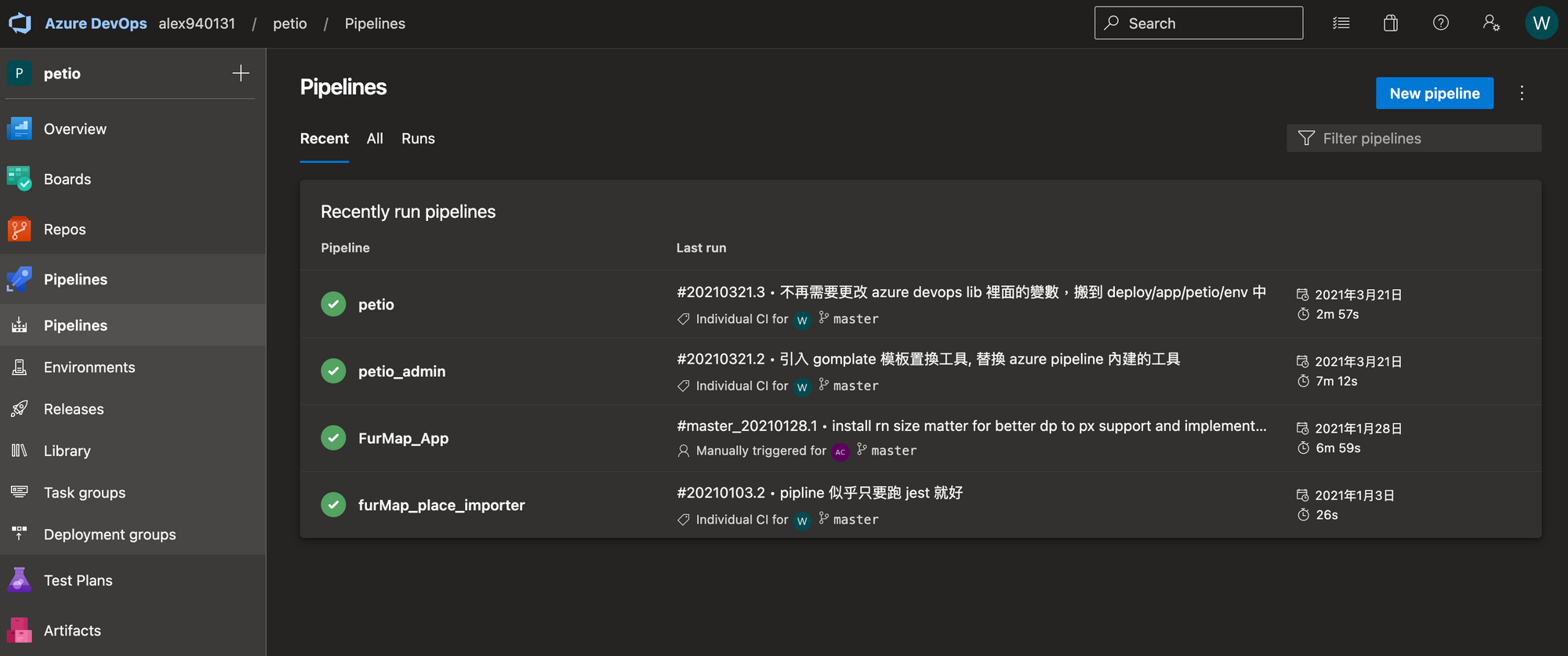Select the top Pipelines hub in sidebar
1568x656 pixels.
coord(133,279)
